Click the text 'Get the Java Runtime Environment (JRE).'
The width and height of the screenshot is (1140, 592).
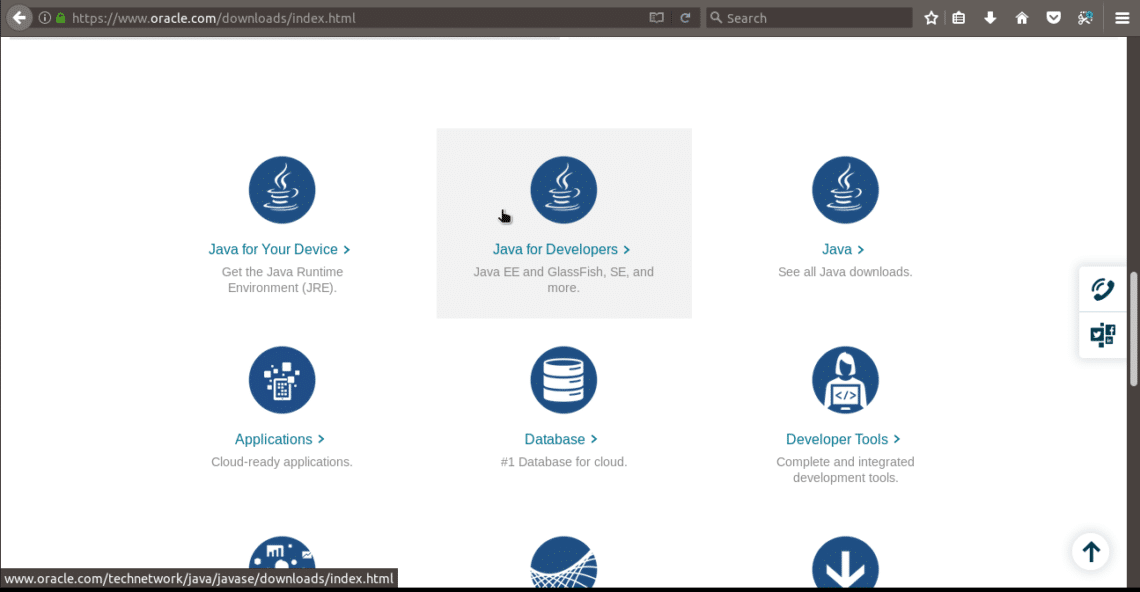(282, 280)
